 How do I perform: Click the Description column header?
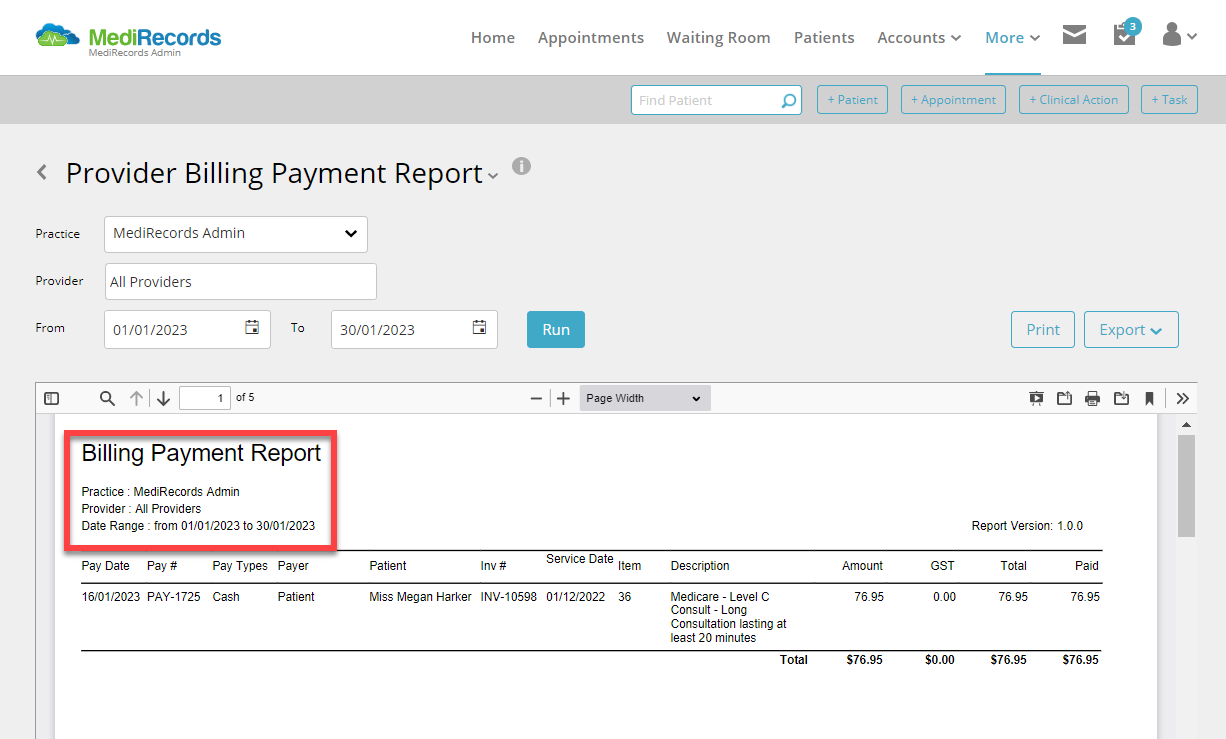[700, 566]
